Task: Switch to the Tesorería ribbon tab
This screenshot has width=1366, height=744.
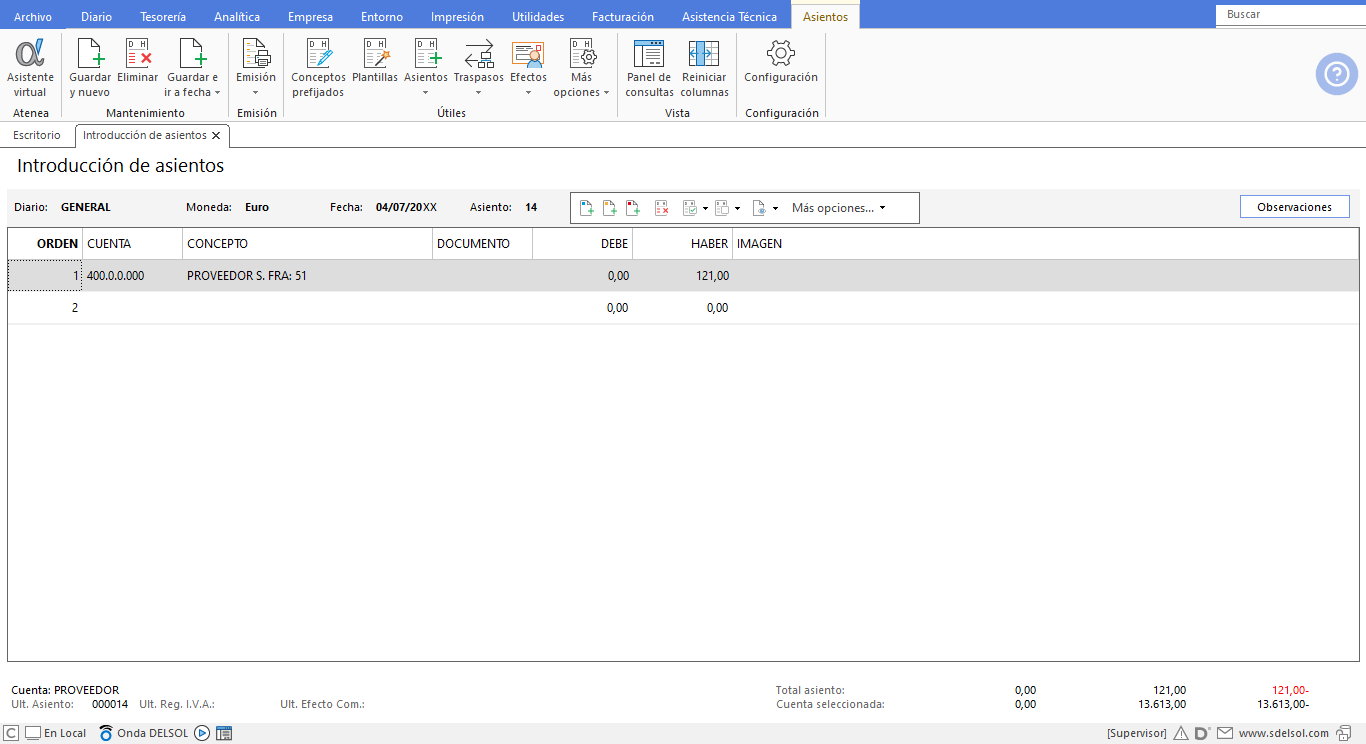Action: [163, 17]
